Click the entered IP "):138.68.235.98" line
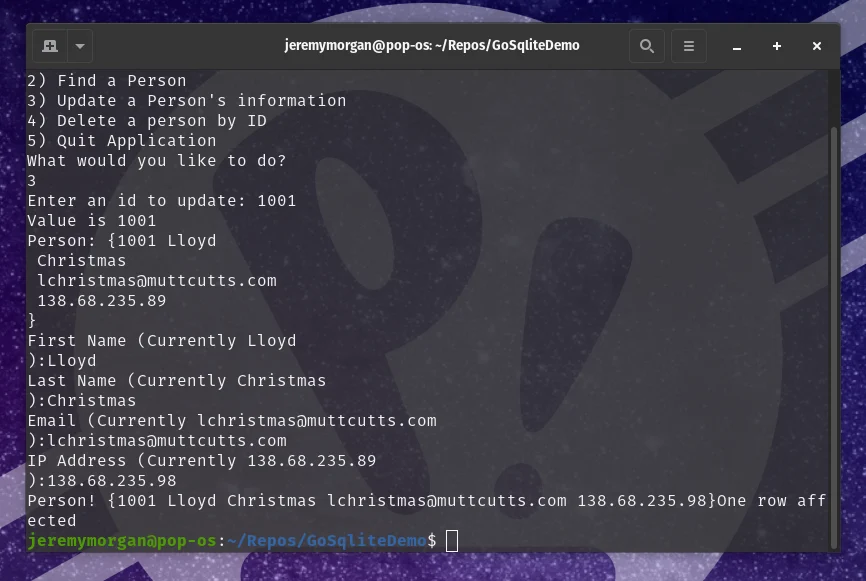The height and width of the screenshot is (581, 866). click(x=102, y=481)
